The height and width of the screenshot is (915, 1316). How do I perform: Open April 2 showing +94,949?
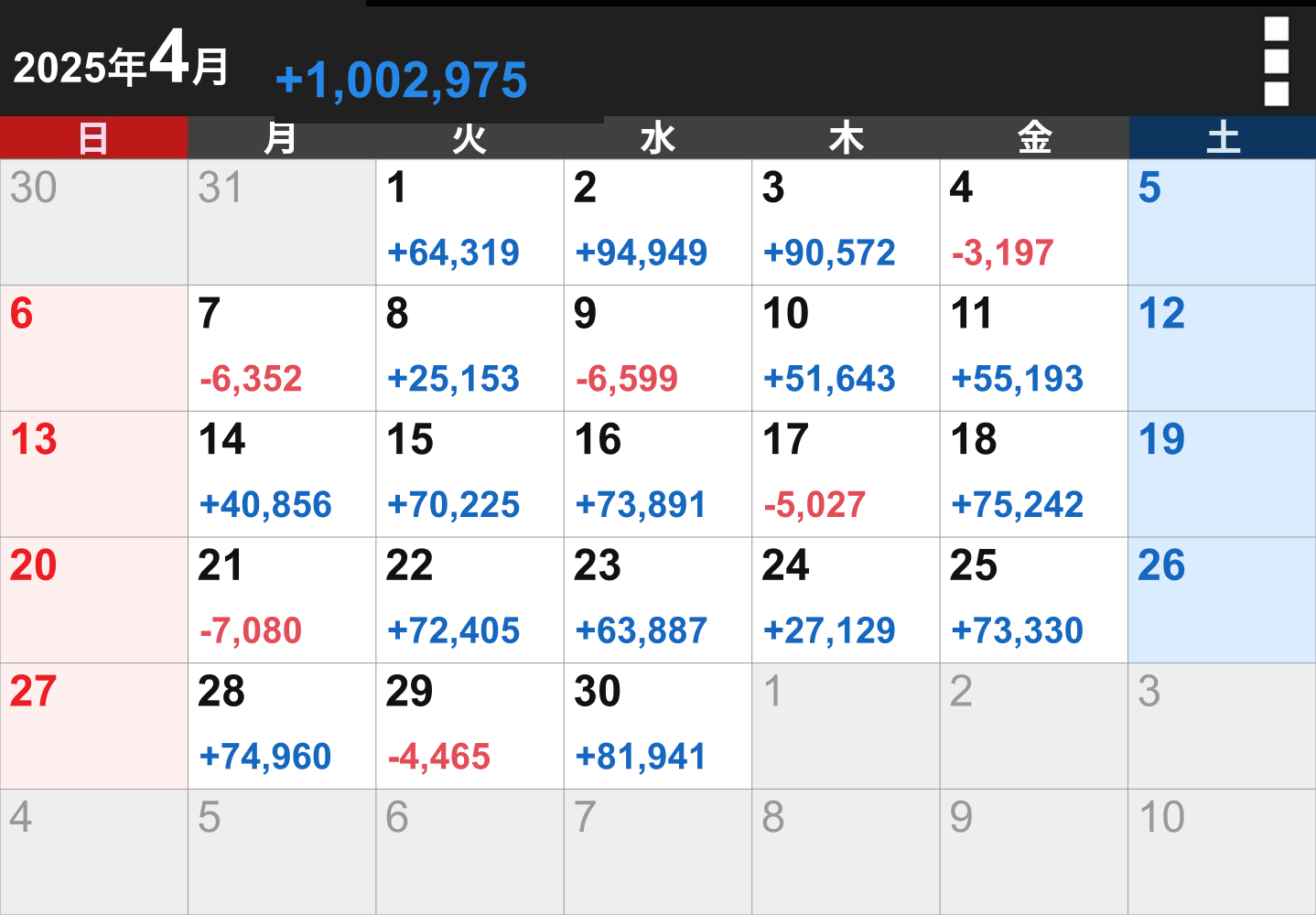click(x=658, y=222)
